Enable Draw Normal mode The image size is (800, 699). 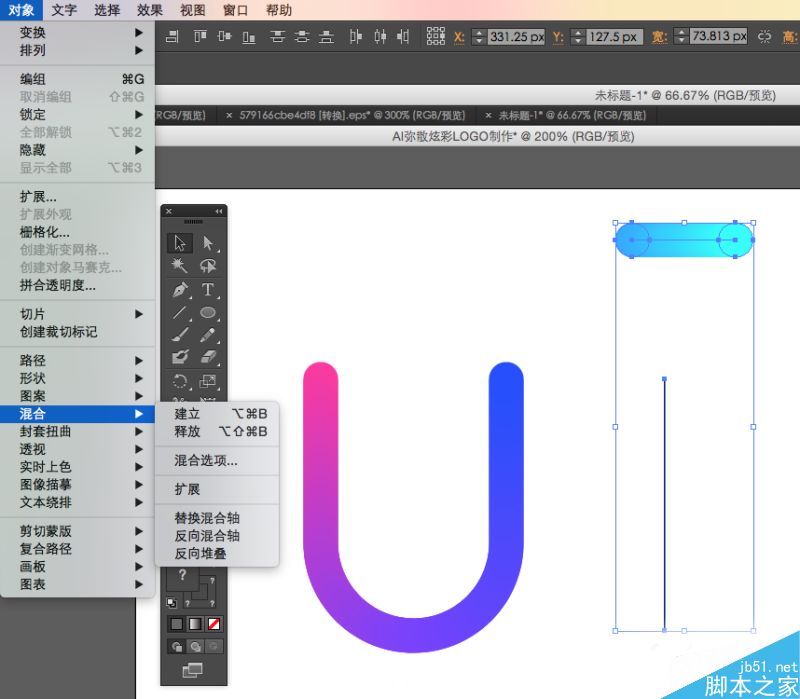coord(177,647)
